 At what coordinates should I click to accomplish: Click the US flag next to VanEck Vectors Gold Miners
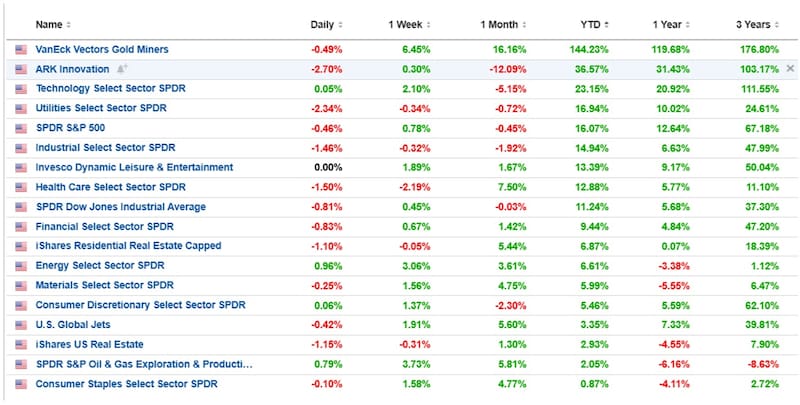click(20, 49)
